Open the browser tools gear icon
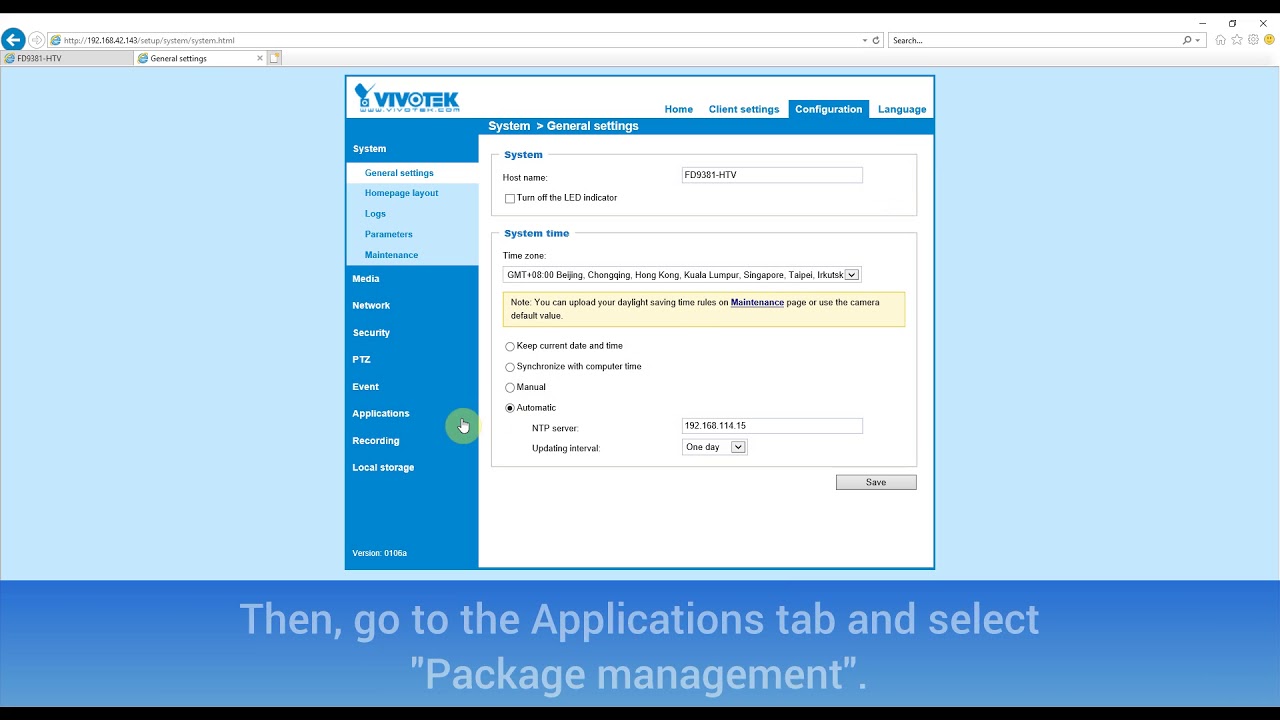This screenshot has width=1280, height=720. tap(1253, 40)
